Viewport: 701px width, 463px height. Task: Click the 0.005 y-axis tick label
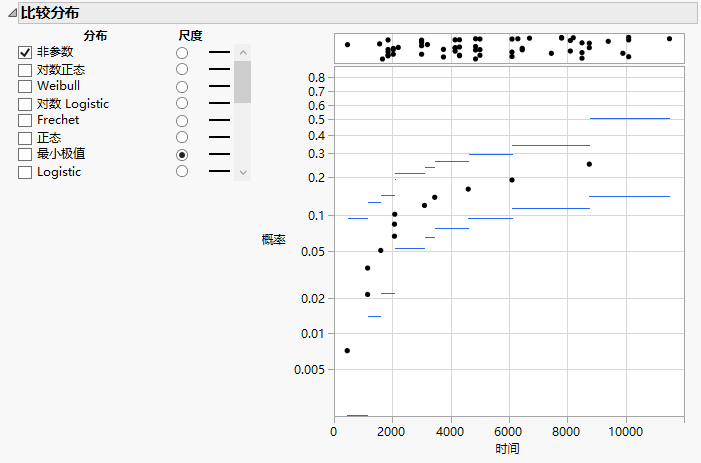tap(309, 370)
